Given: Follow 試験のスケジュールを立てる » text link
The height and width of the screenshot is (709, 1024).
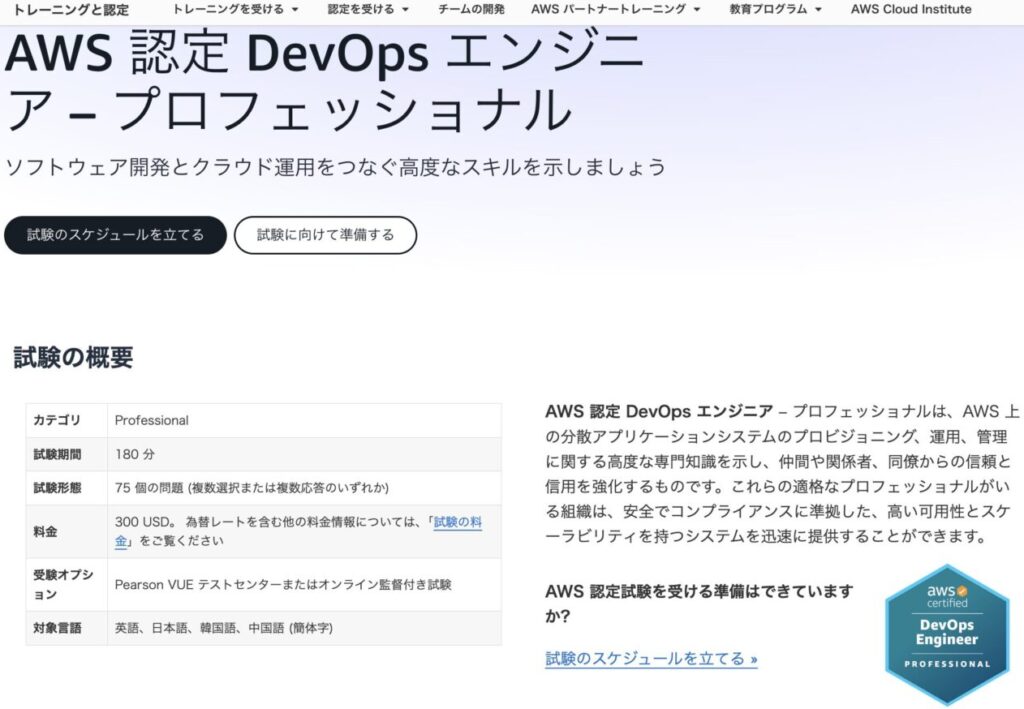Looking at the screenshot, I should (x=651, y=659).
